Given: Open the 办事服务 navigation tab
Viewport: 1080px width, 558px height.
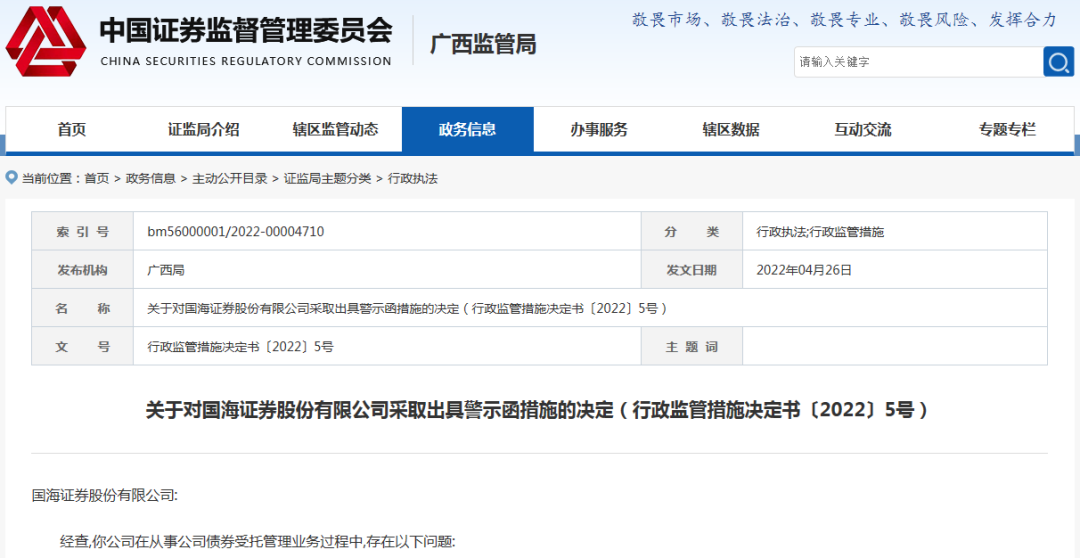Looking at the screenshot, I should 599,130.
